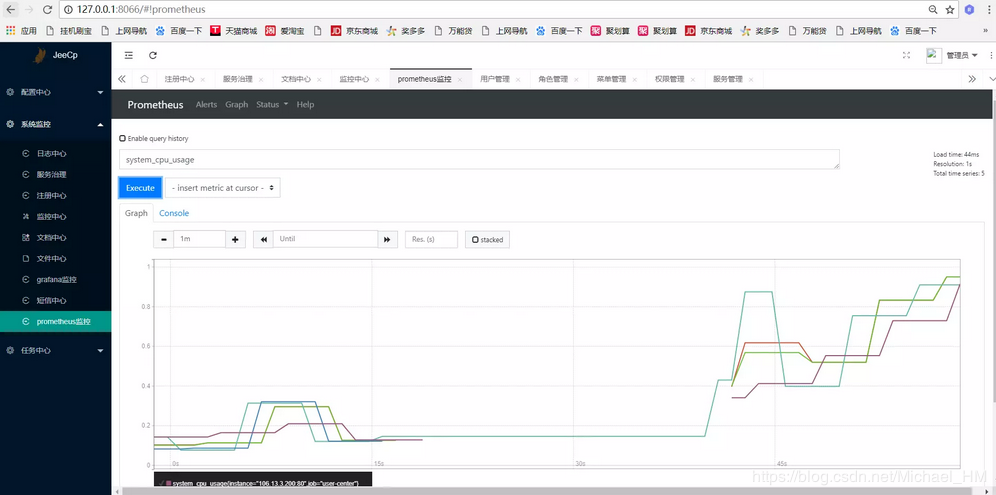
Task: Rewind graph end time
Action: pyautogui.click(x=263, y=240)
